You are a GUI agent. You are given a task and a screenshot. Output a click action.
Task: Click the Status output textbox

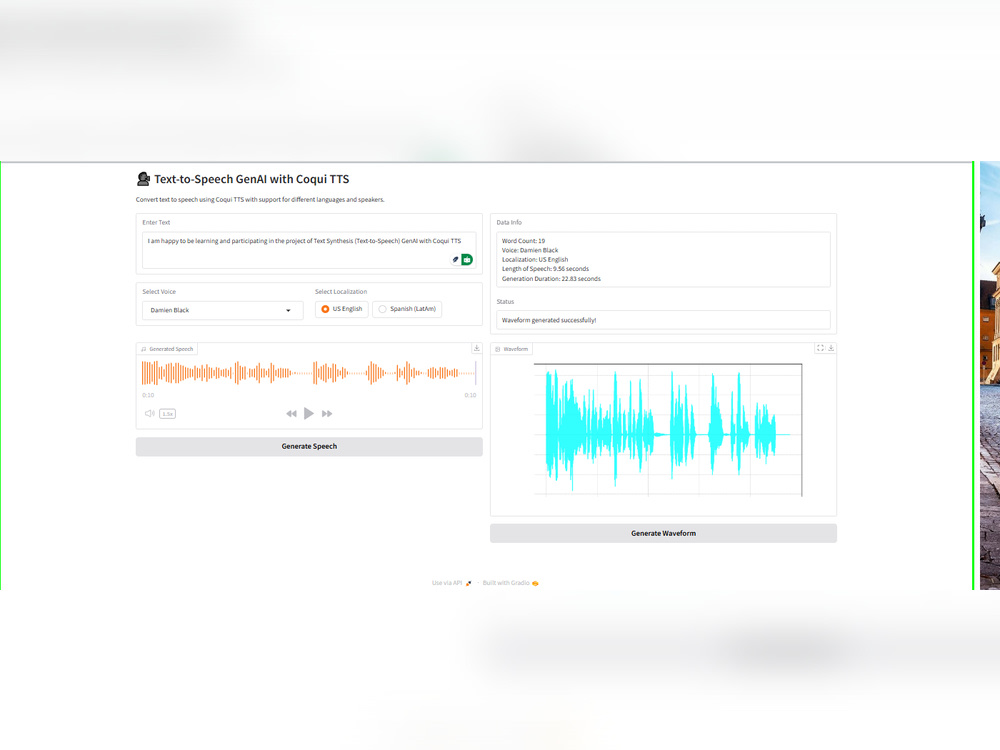coord(663,320)
